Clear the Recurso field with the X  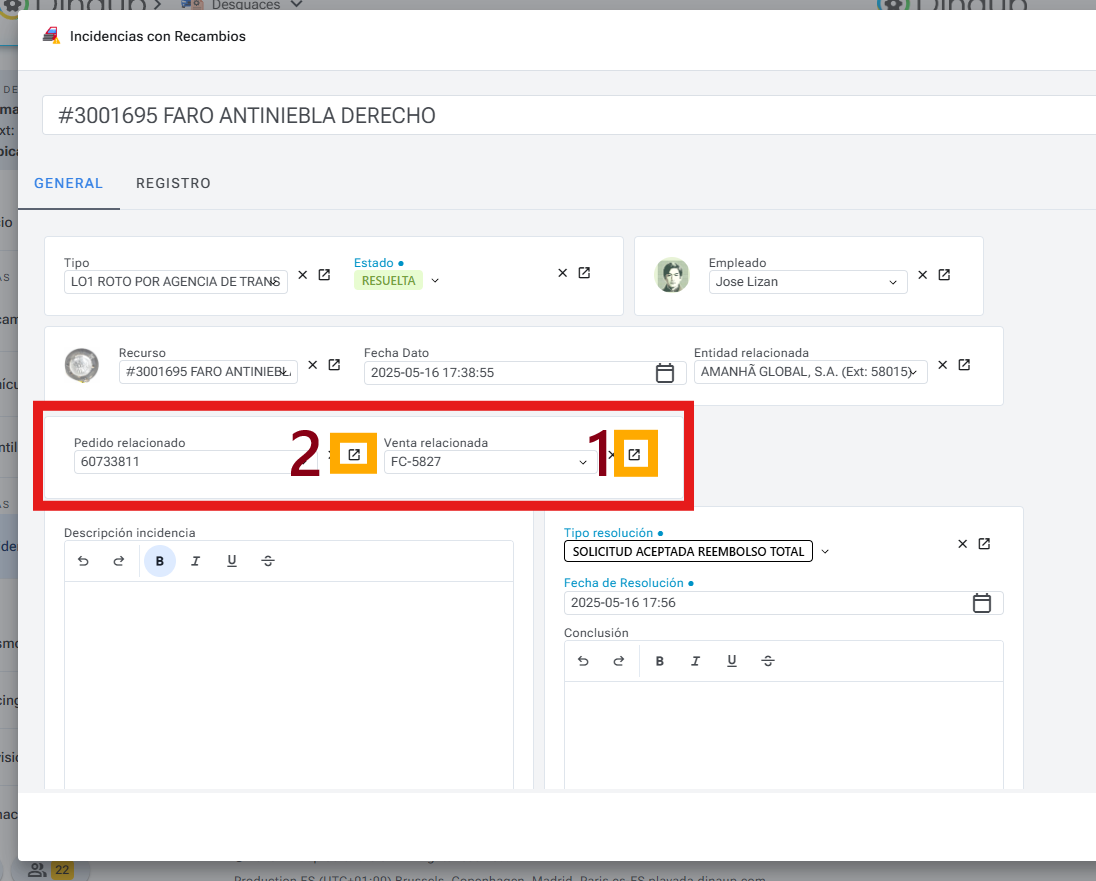click(313, 364)
